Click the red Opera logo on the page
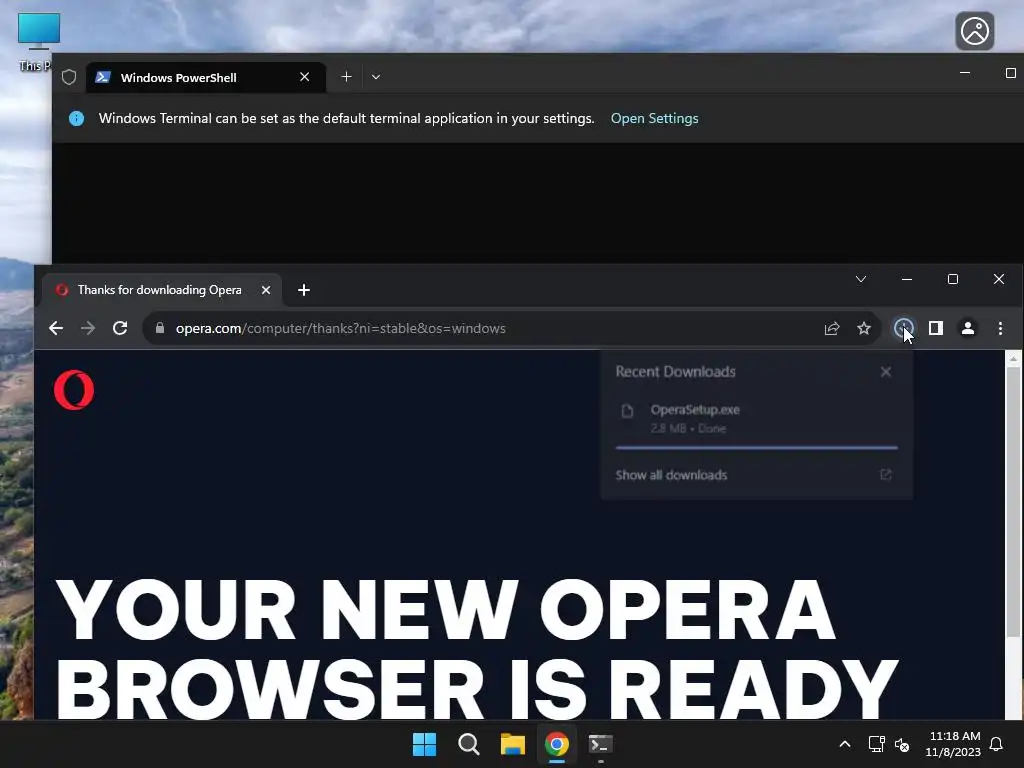 74,390
